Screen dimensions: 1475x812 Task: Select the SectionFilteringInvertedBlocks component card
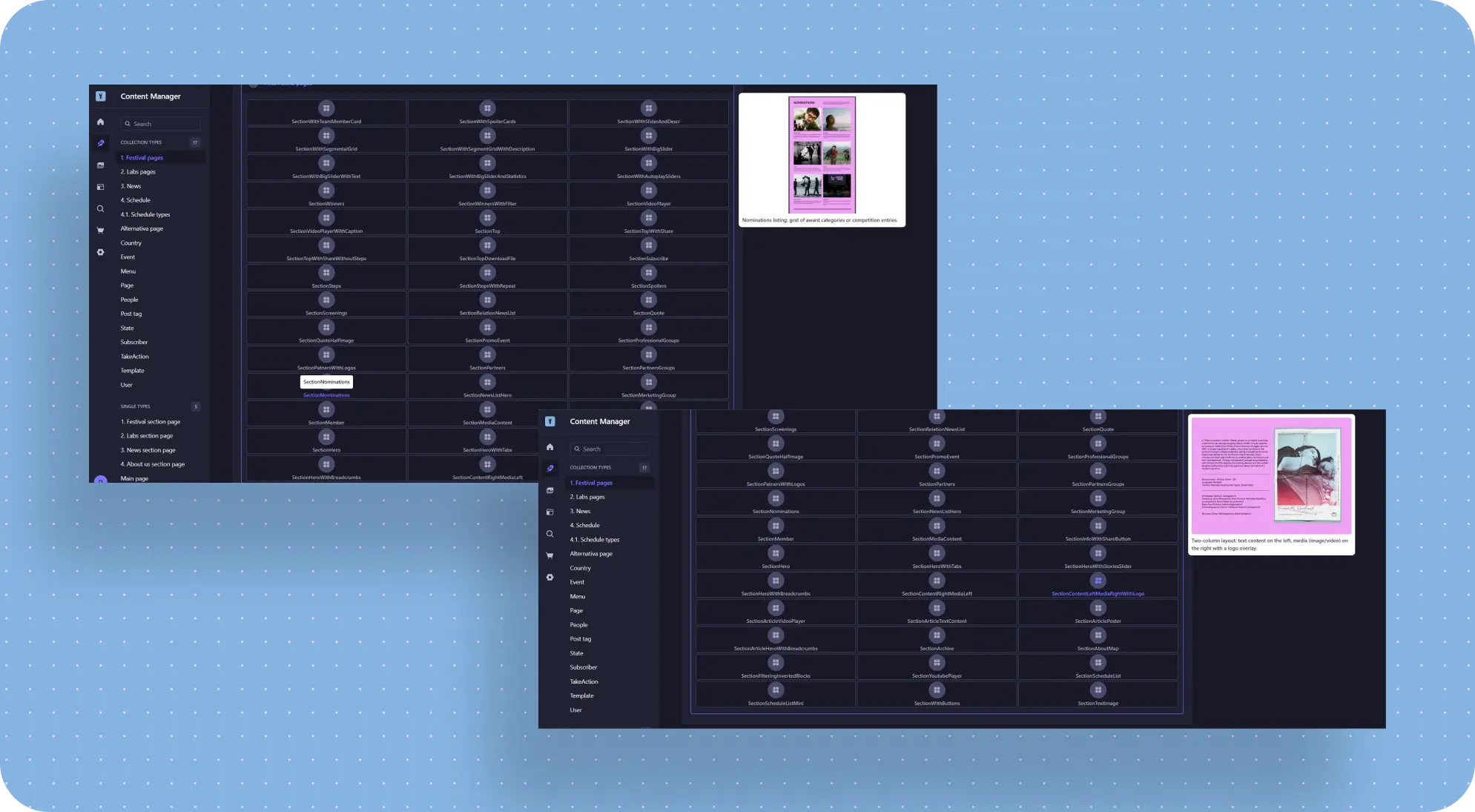776,667
